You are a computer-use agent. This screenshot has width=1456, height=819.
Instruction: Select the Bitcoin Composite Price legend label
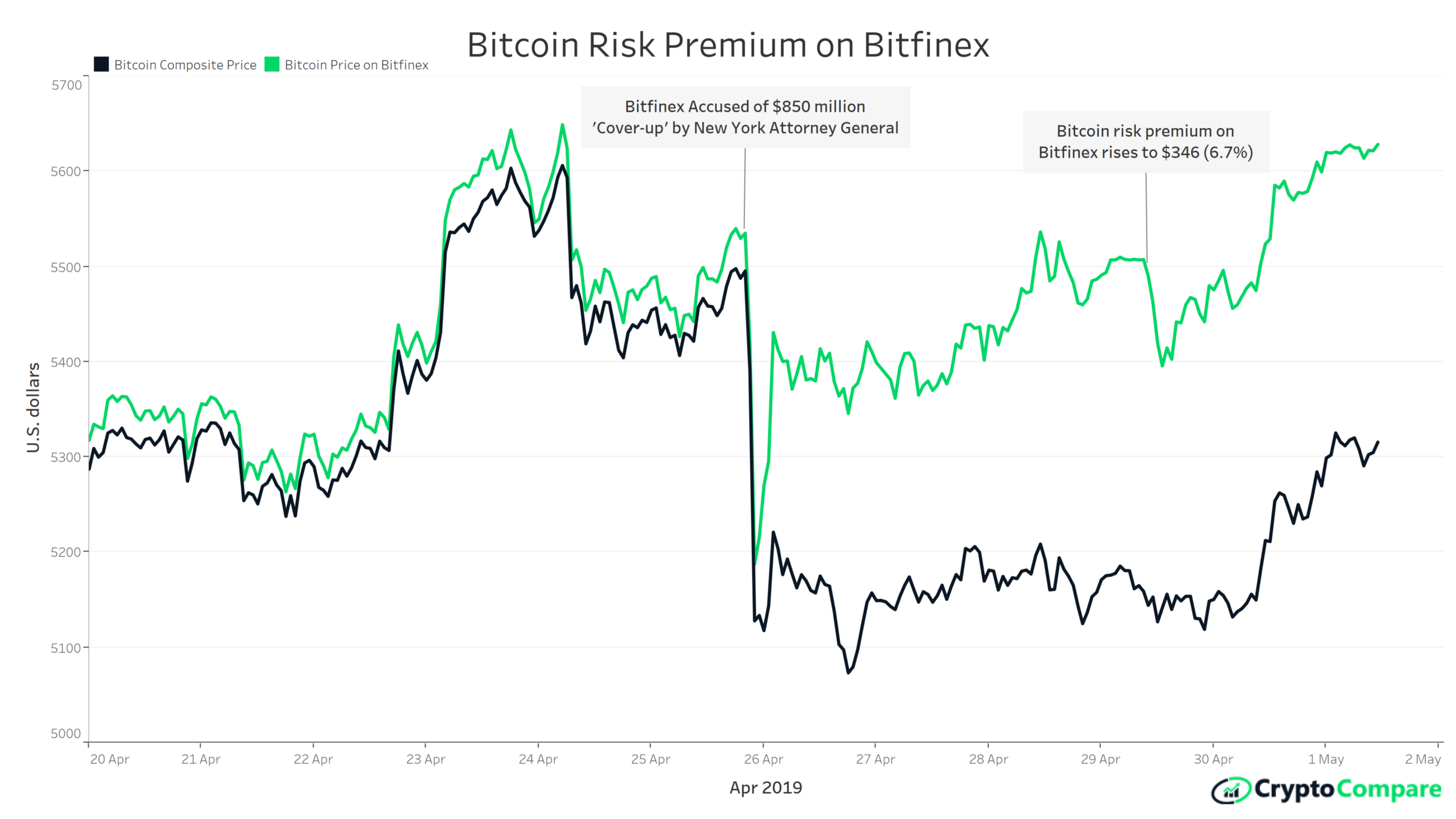(185, 65)
